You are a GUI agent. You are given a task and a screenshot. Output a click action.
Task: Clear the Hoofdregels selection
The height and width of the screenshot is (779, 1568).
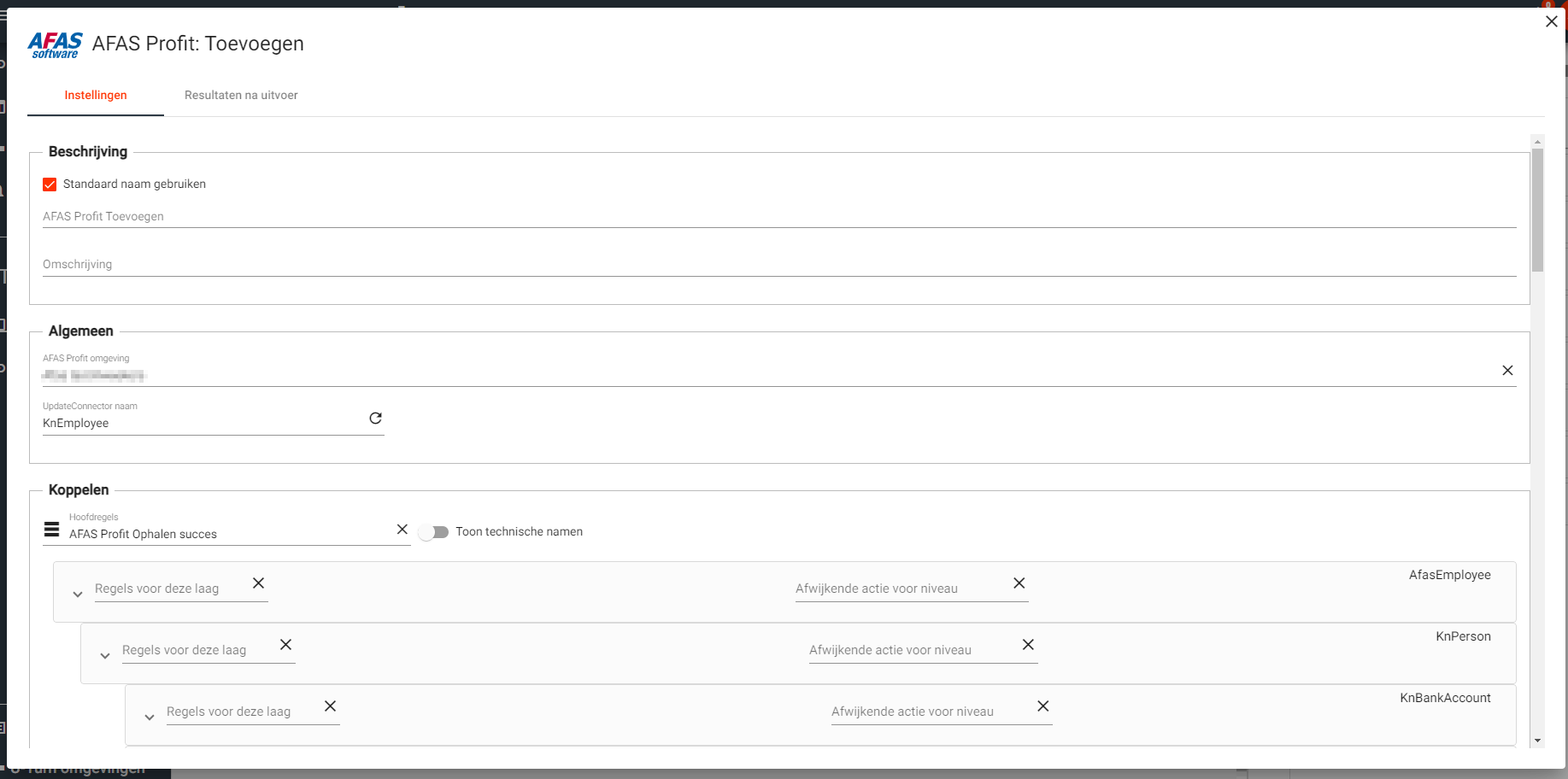[x=402, y=530]
